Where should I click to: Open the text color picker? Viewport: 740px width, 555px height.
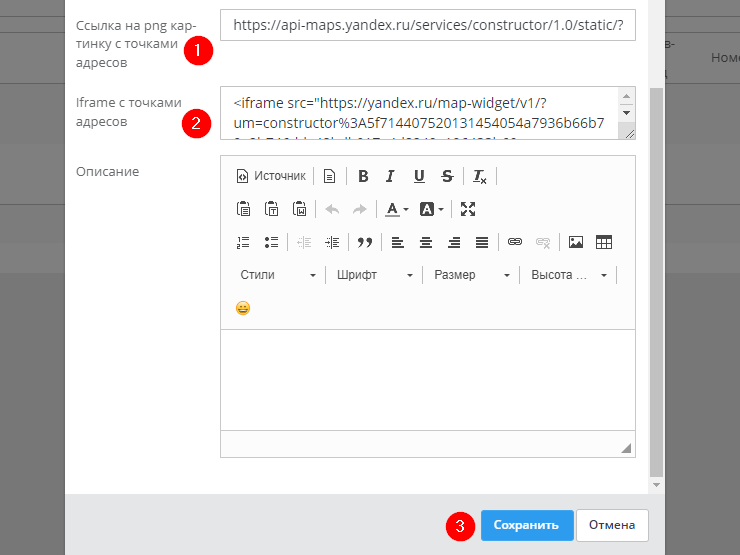[x=397, y=209]
